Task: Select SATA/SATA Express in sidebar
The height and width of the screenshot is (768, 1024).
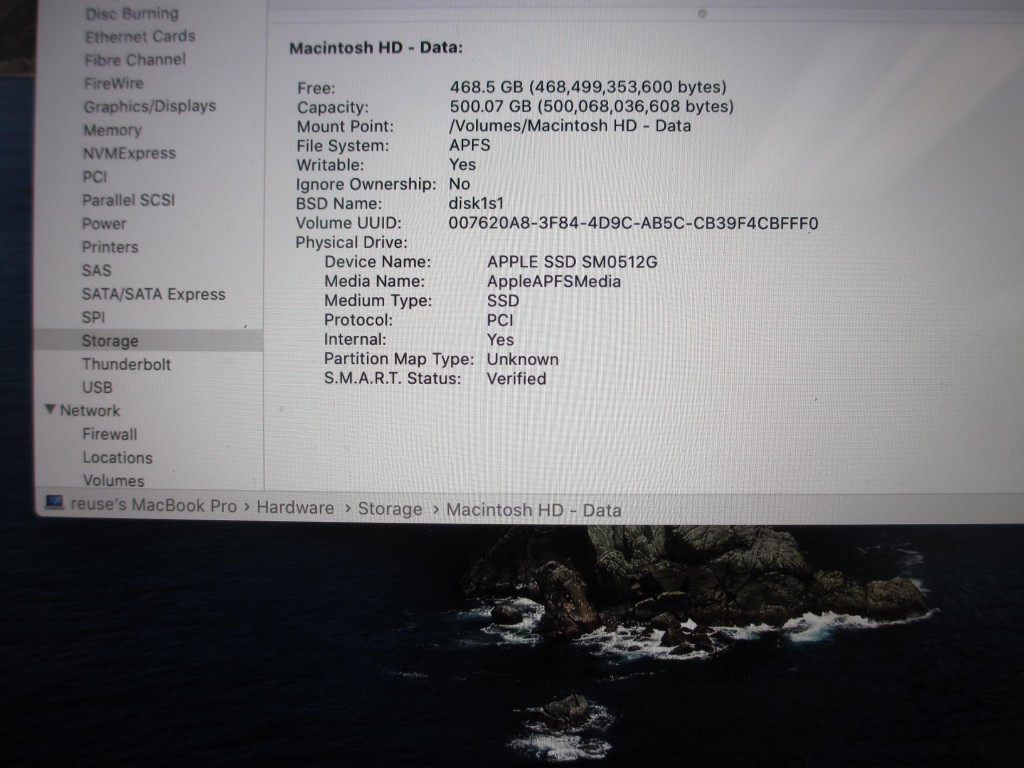Action: pyautogui.click(x=153, y=294)
